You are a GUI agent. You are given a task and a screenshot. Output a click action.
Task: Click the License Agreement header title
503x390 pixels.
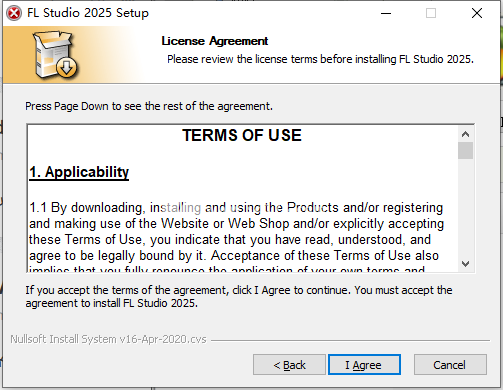tap(215, 41)
